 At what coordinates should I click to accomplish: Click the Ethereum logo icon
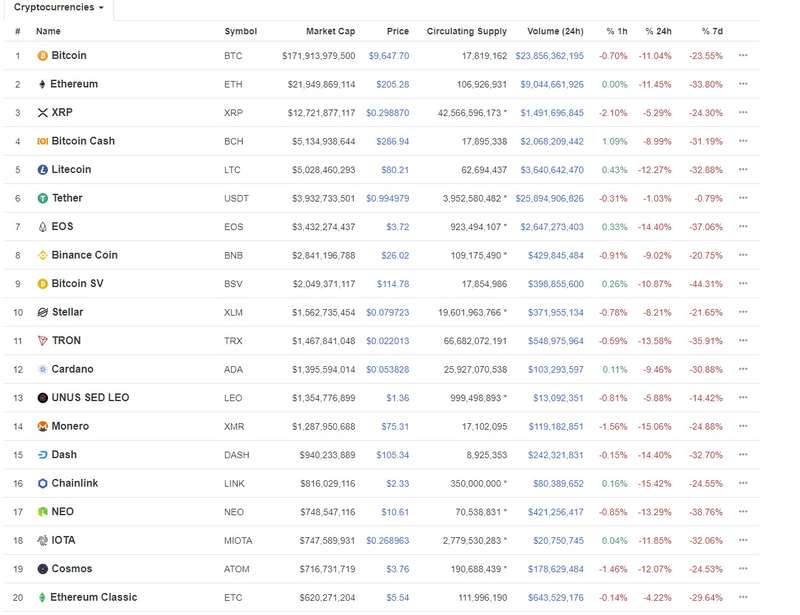40,85
